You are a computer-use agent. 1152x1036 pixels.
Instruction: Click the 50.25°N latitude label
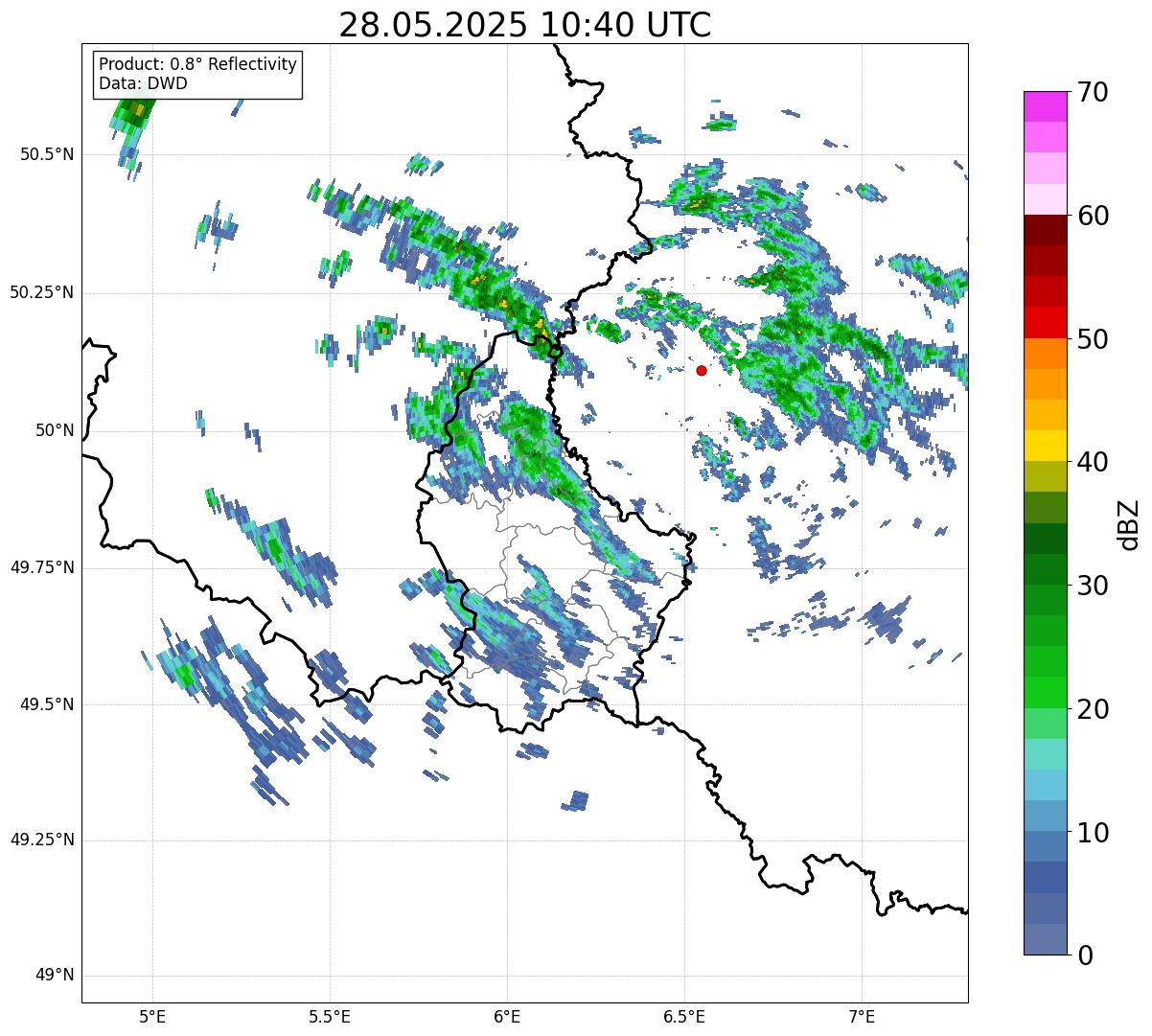(42, 292)
